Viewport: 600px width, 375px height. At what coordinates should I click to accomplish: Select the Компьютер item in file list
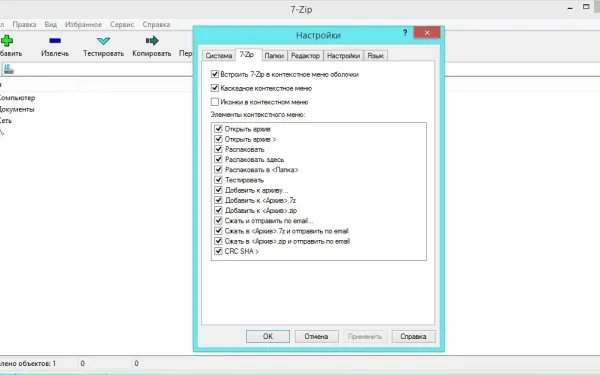click(18, 98)
